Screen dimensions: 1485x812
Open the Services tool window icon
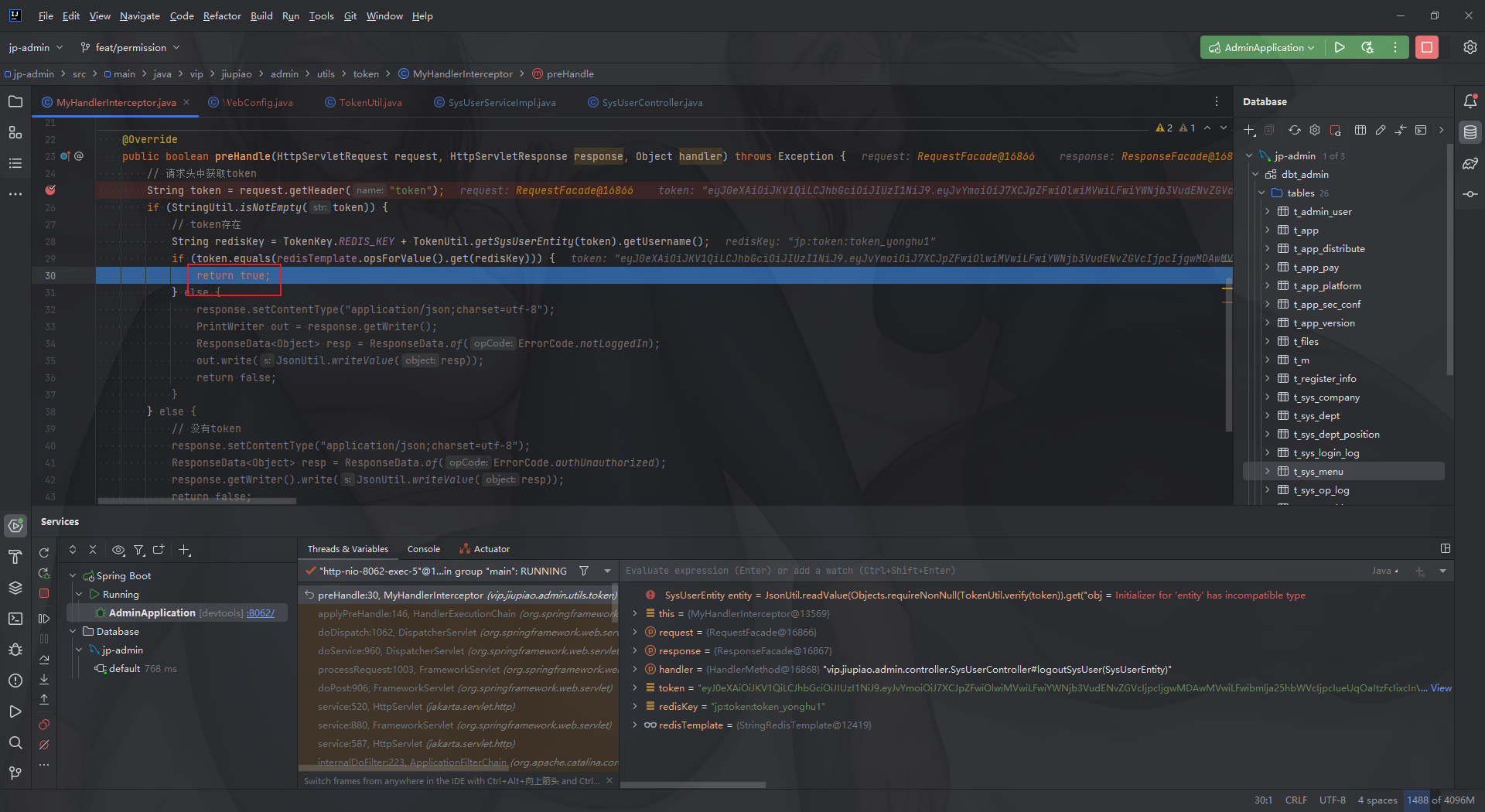15,526
